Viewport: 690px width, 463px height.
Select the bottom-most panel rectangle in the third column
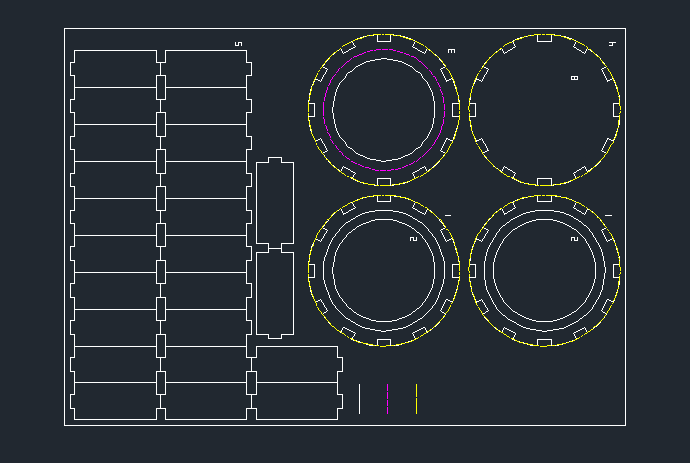298,400
